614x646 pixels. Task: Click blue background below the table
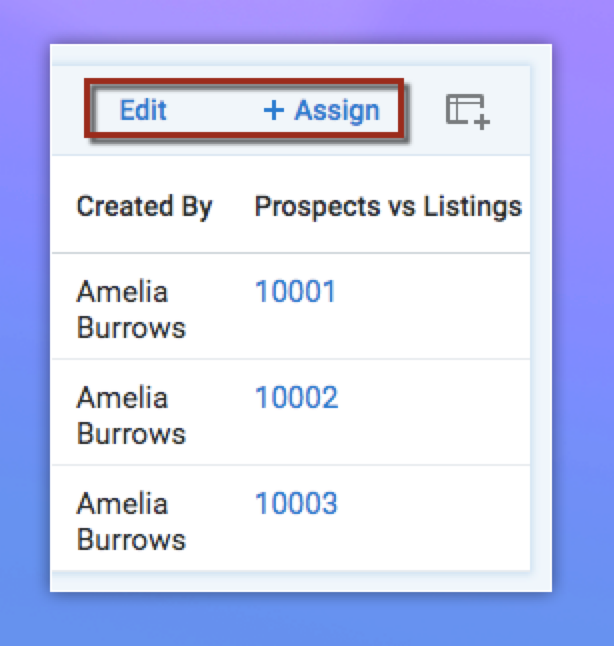[x=300, y=618]
